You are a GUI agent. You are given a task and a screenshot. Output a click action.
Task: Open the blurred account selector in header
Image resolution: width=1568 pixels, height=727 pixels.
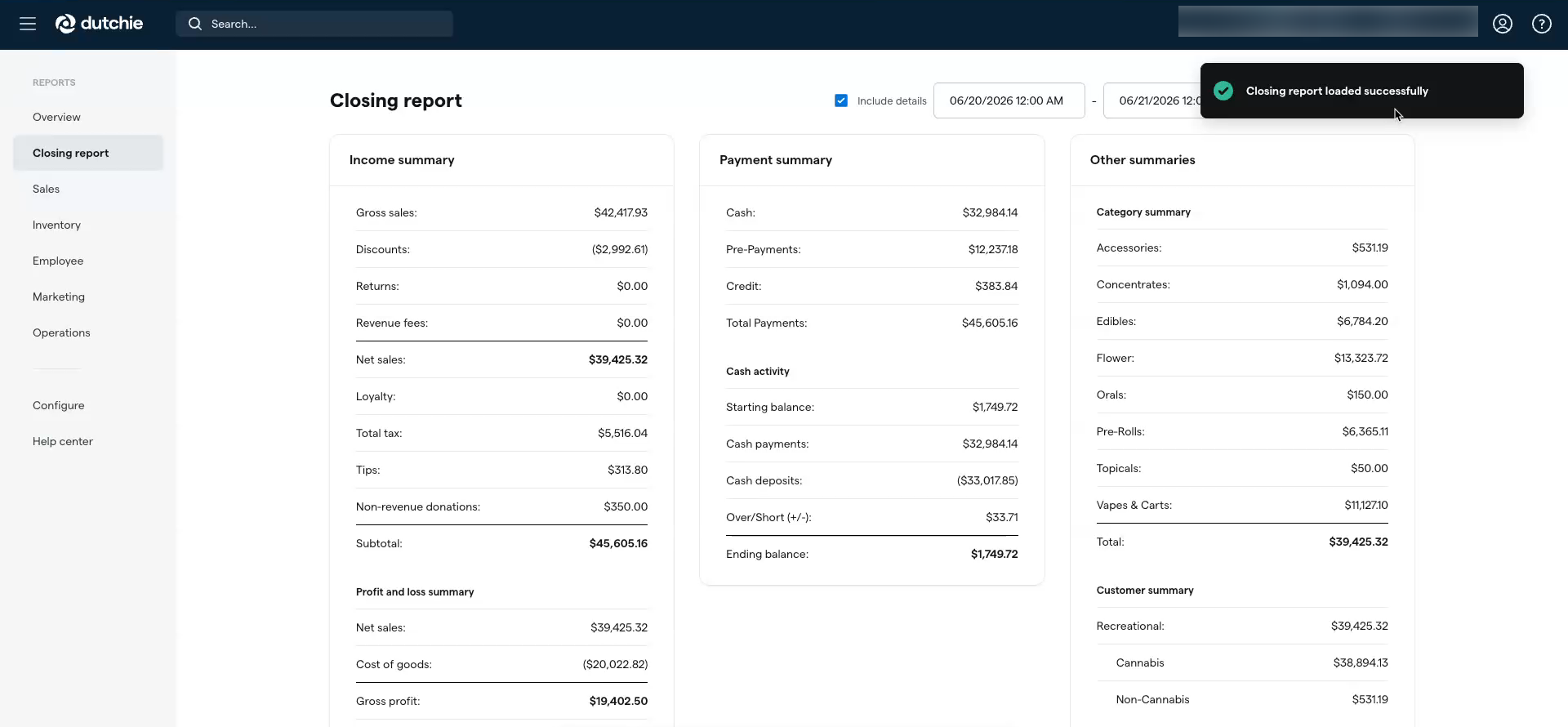click(1328, 21)
